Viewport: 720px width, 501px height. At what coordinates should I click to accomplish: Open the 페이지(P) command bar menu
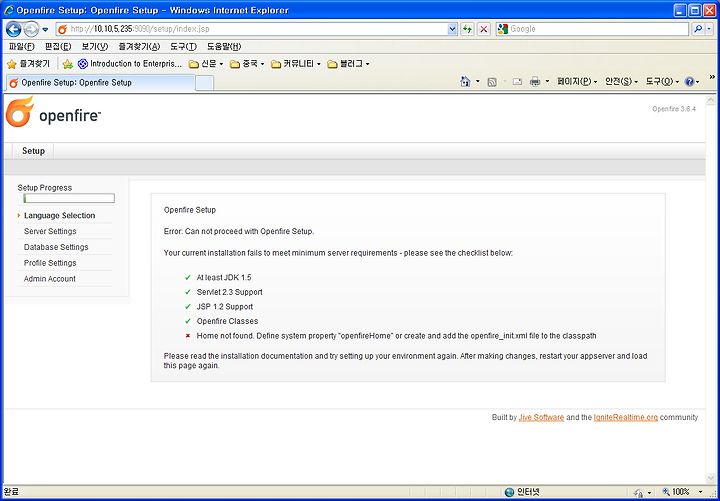tap(577, 82)
